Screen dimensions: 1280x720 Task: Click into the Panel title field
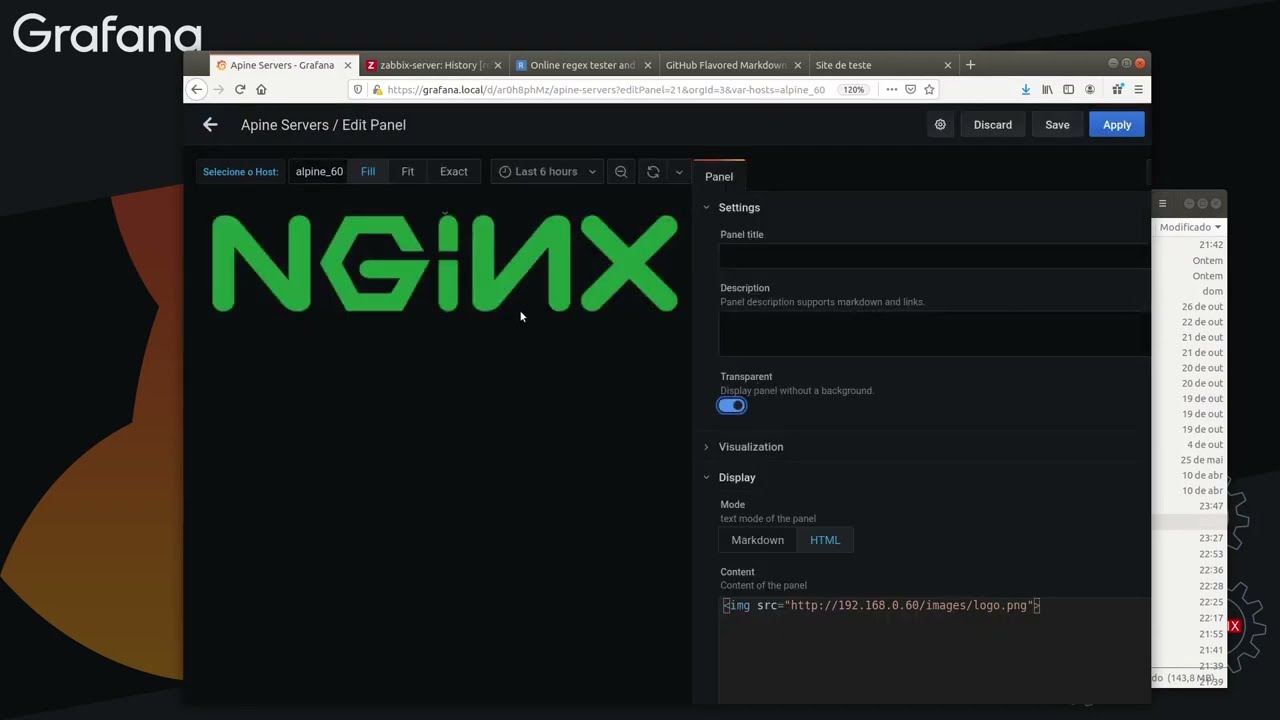(935, 256)
